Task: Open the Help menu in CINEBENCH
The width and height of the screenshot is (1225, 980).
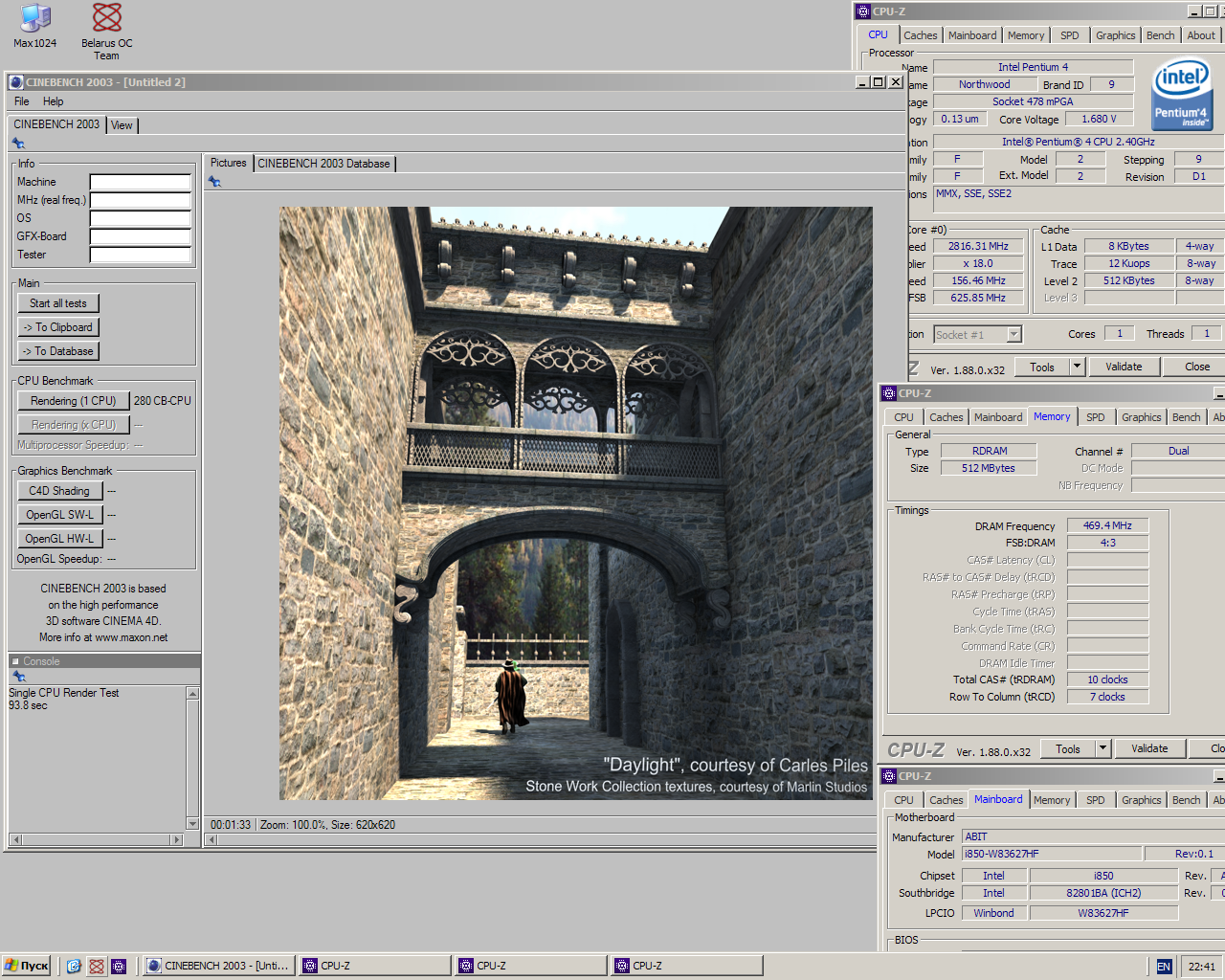Action: pyautogui.click(x=54, y=101)
